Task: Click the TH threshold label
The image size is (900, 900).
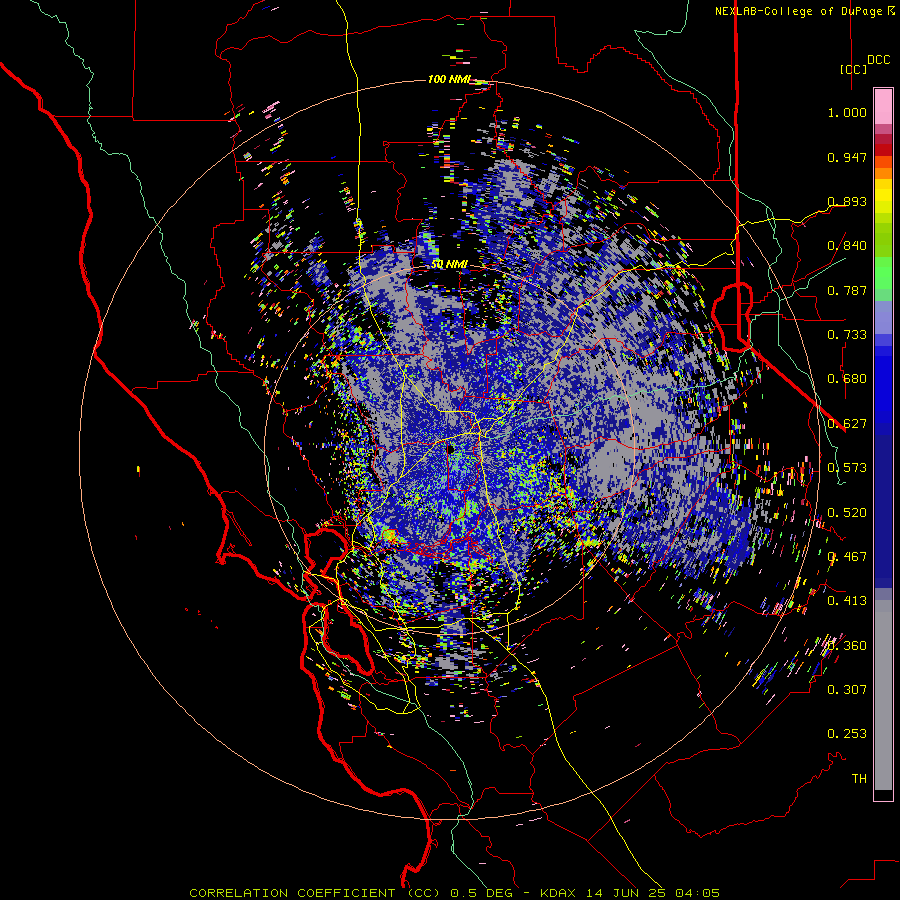Action: coord(859,779)
